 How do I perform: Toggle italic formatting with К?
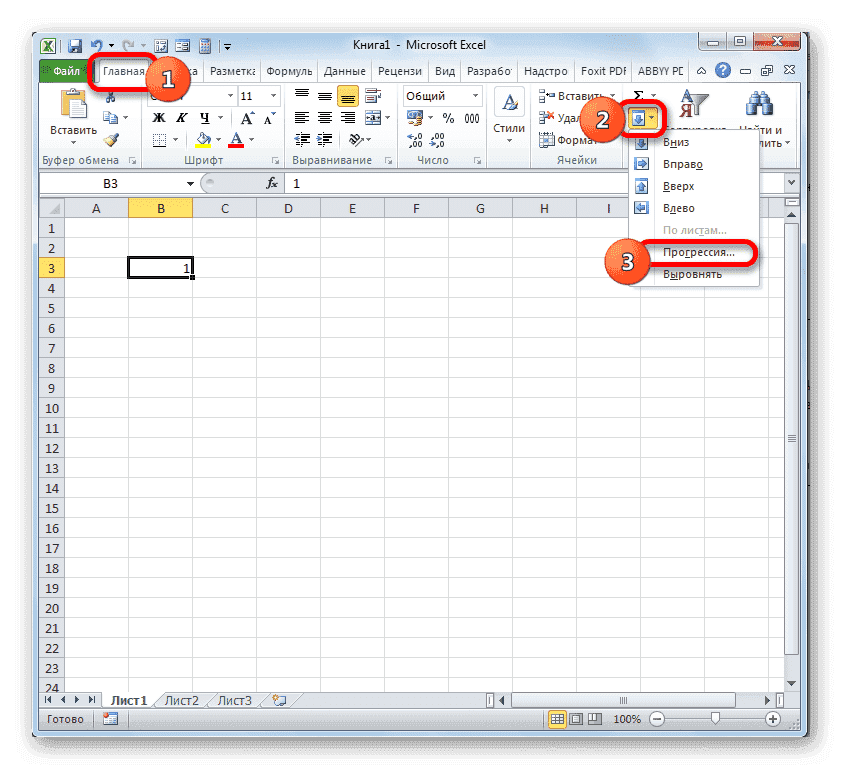pyautogui.click(x=181, y=116)
